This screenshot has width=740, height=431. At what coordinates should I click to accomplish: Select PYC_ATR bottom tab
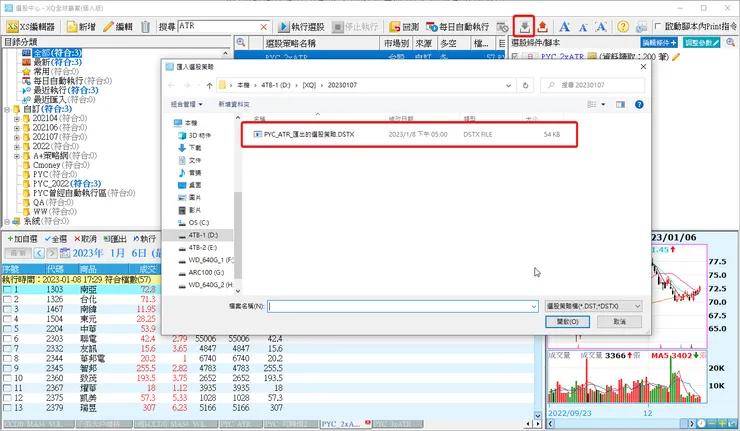click(x=241, y=424)
